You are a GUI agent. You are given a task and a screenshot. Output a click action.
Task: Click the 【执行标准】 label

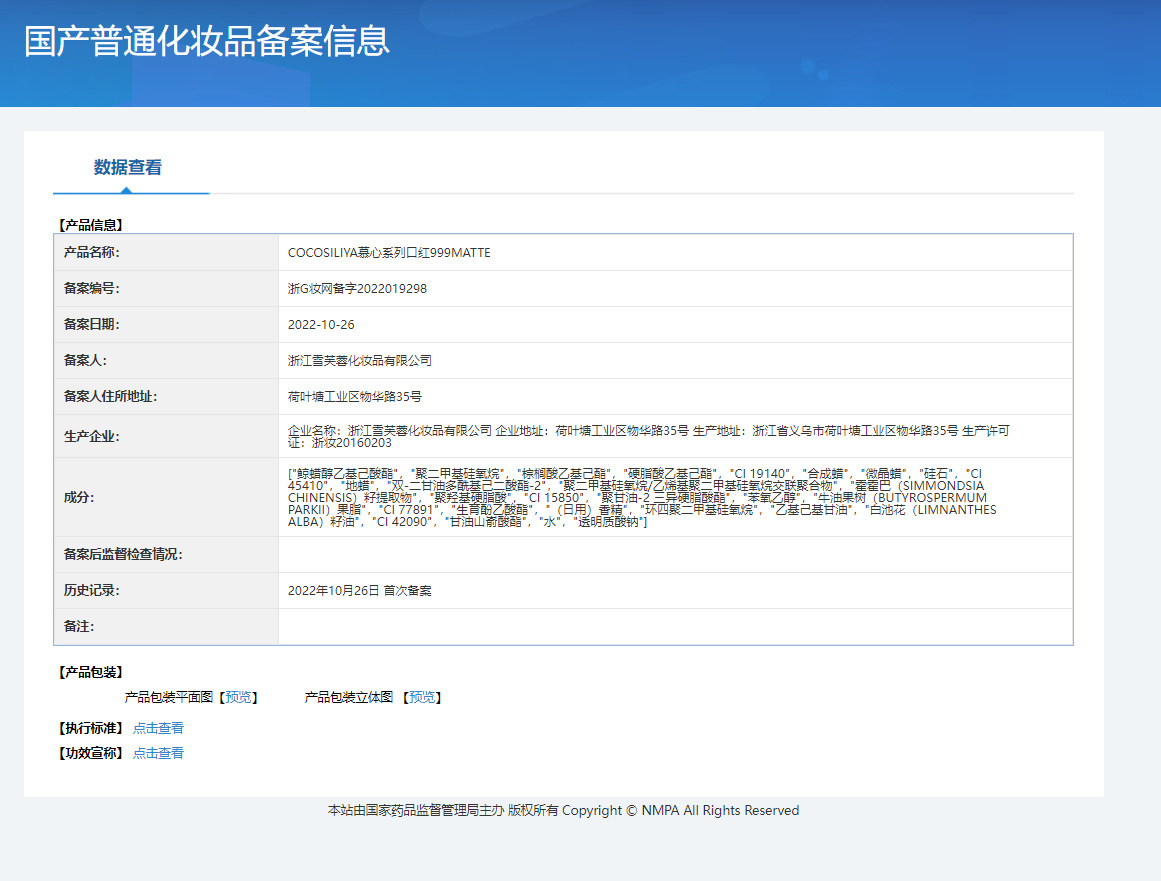point(90,728)
